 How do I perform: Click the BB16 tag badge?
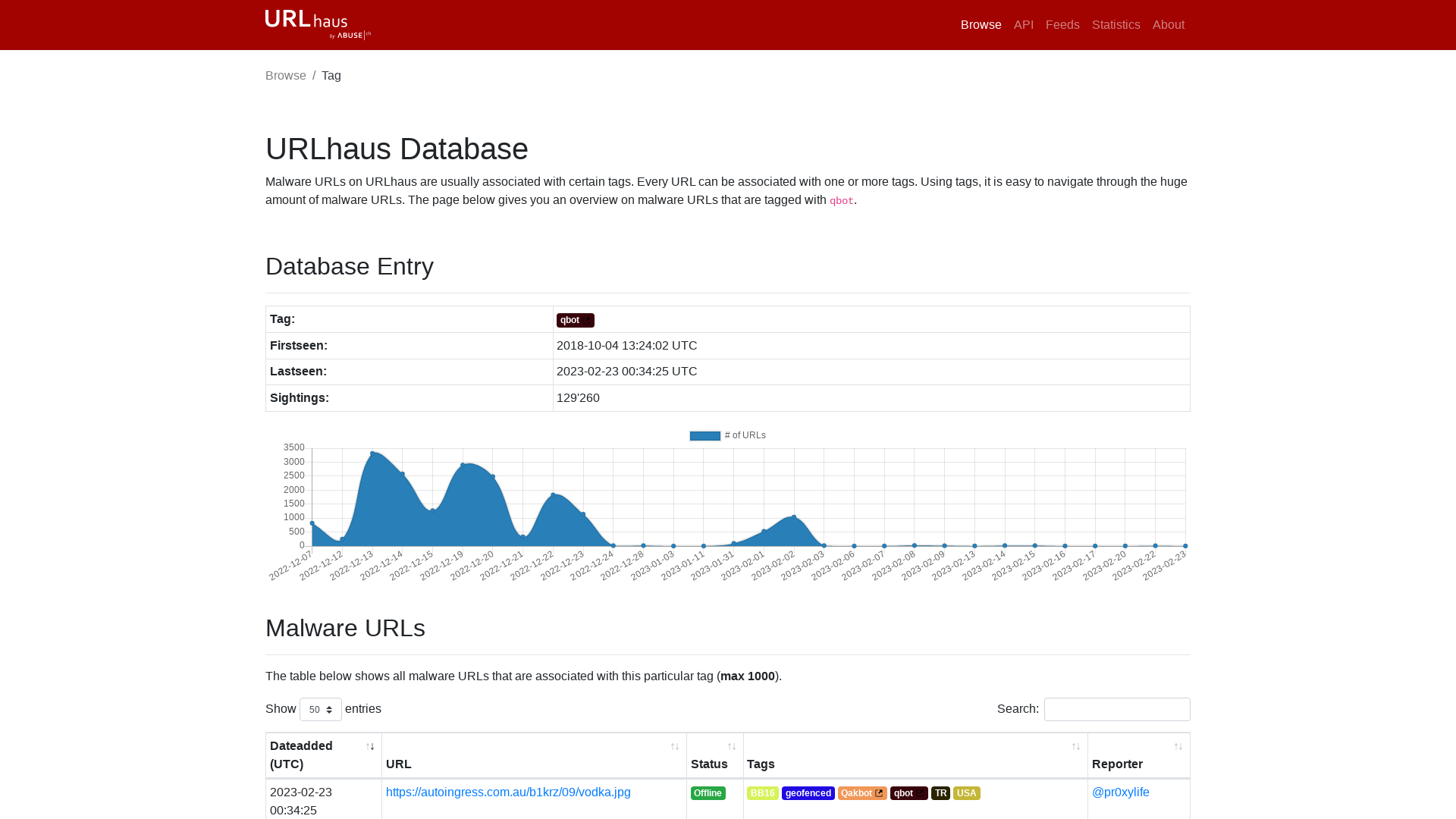(763, 793)
